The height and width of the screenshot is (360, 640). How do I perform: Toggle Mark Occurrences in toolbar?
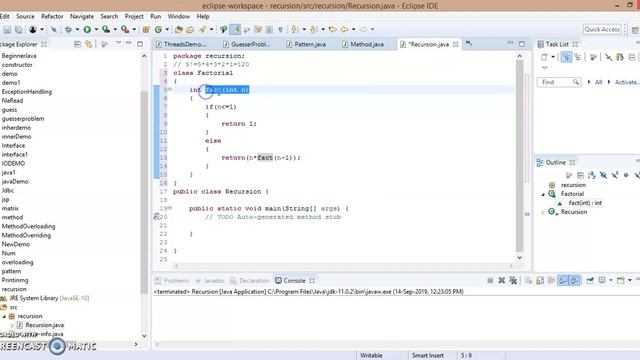235,29
